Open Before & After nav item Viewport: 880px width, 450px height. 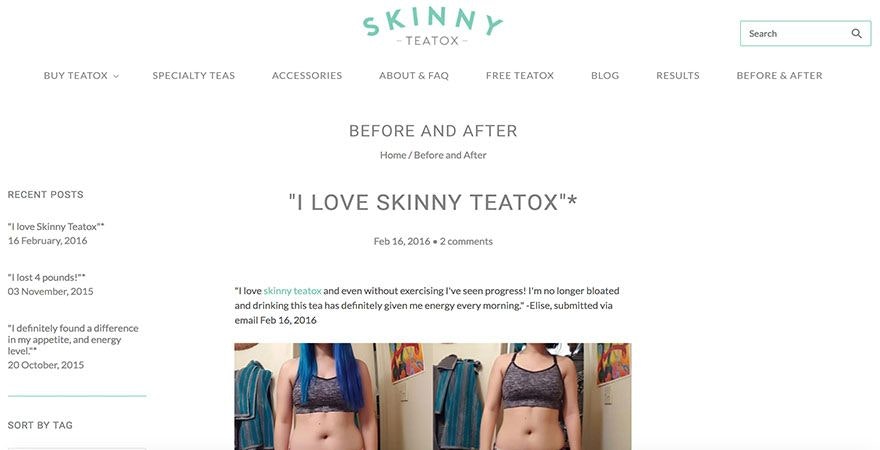(779, 76)
